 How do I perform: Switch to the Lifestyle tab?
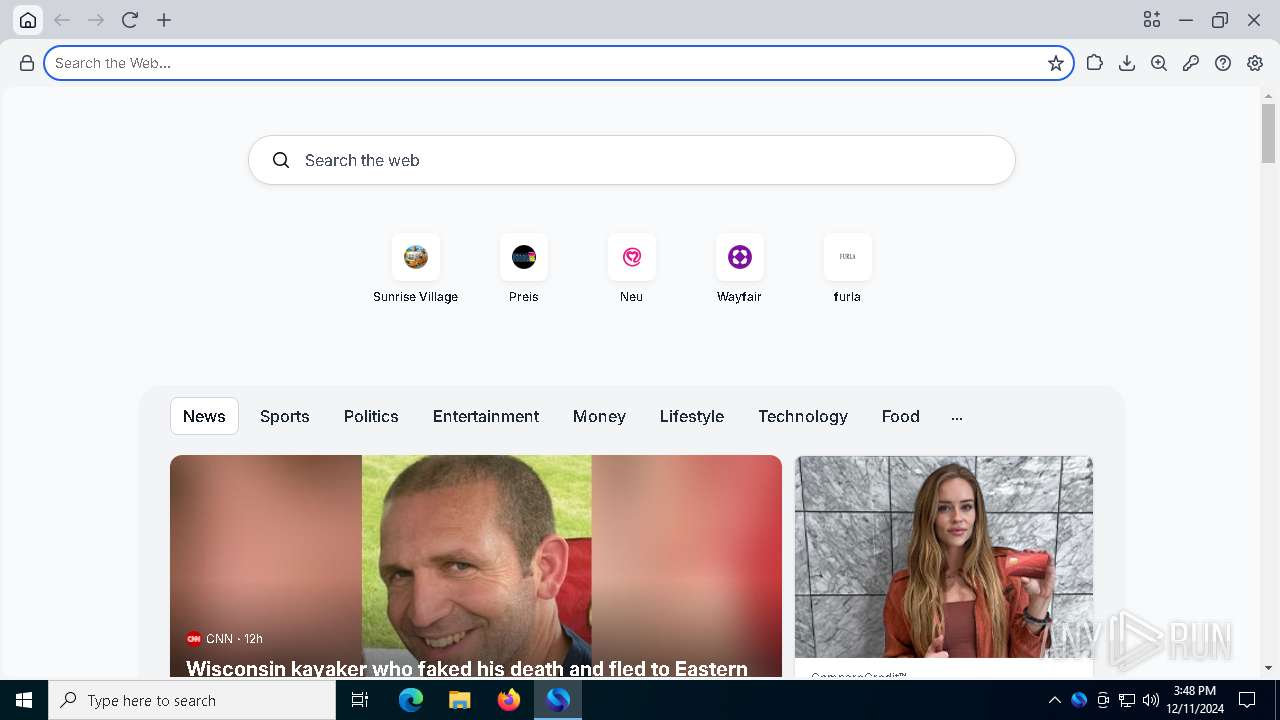(692, 416)
